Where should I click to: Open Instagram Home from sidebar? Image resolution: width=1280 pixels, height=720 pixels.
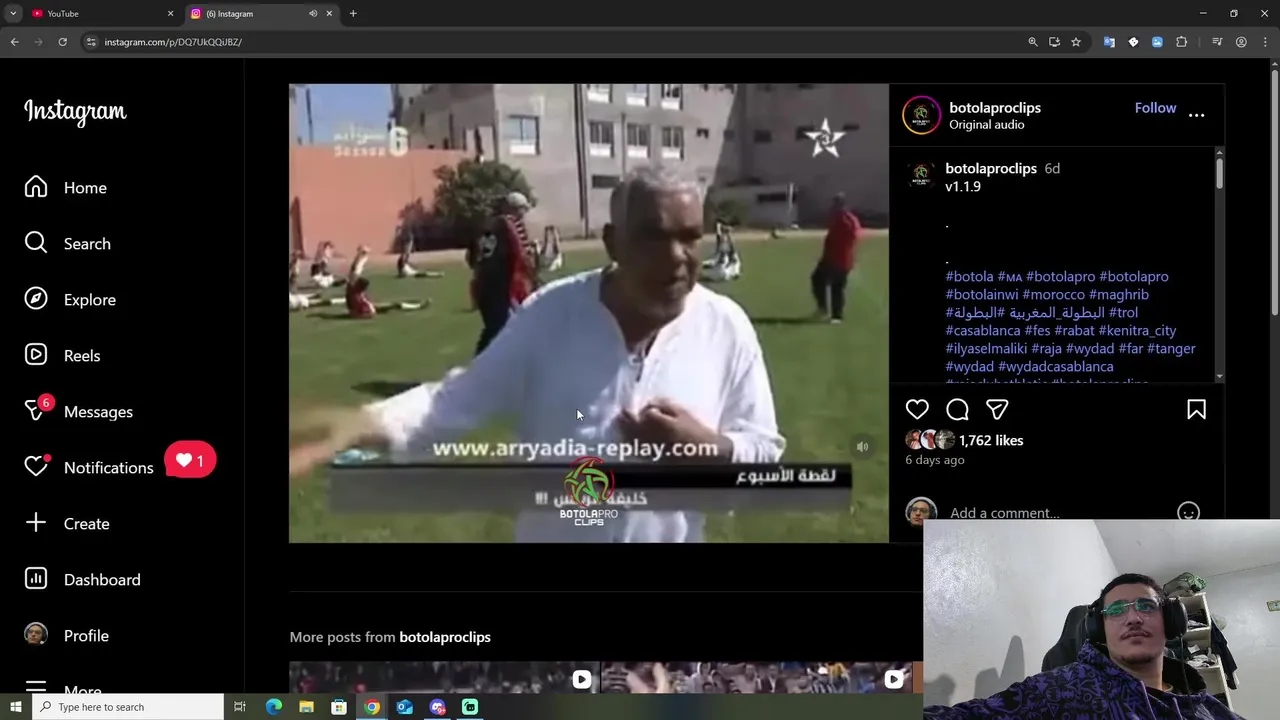coord(65,188)
